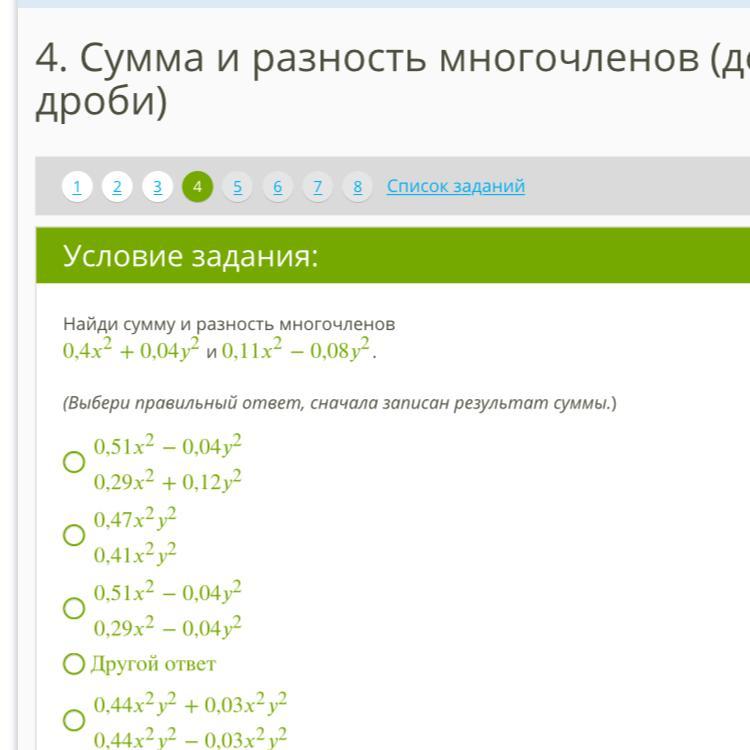Select answer 0,47x²y² and 0,41x²y²
750x750 pixels.
pos(74,535)
